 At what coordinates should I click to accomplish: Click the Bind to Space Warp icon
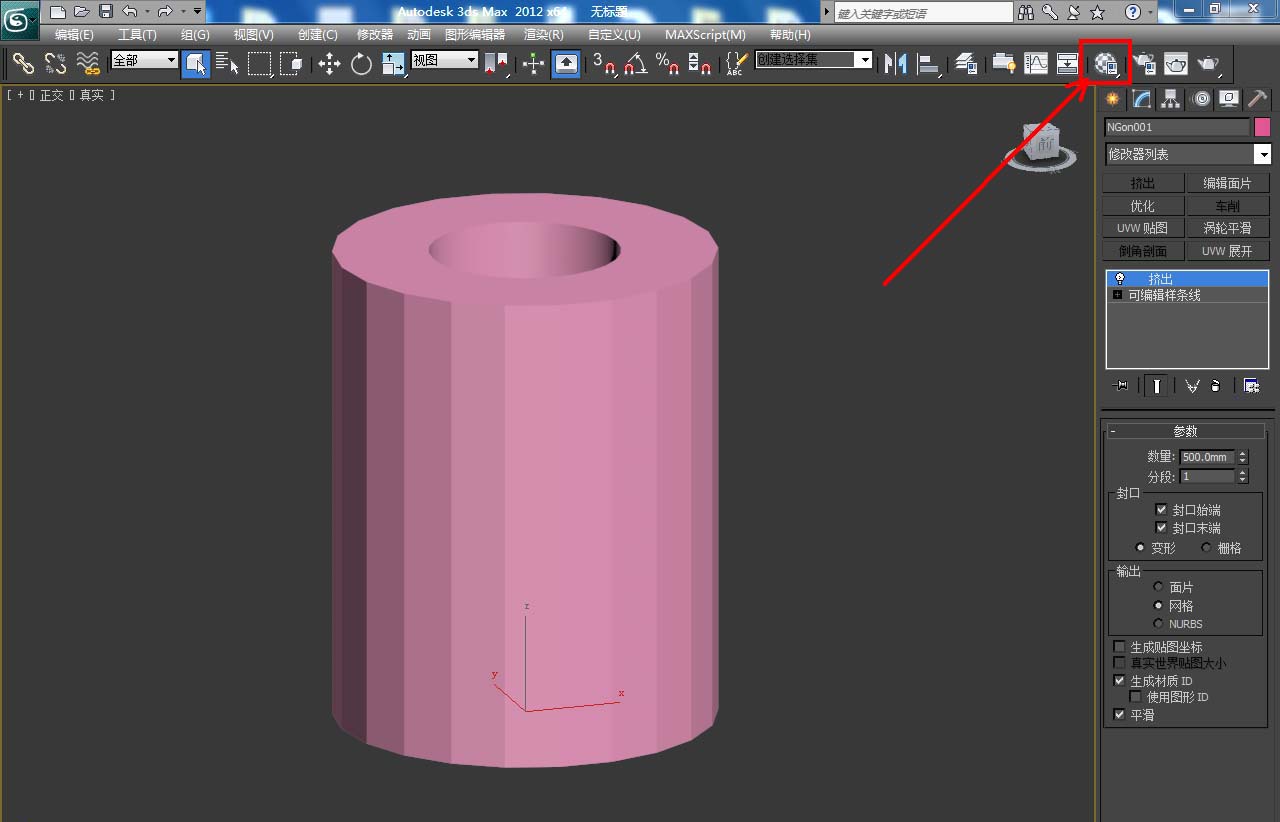89,63
